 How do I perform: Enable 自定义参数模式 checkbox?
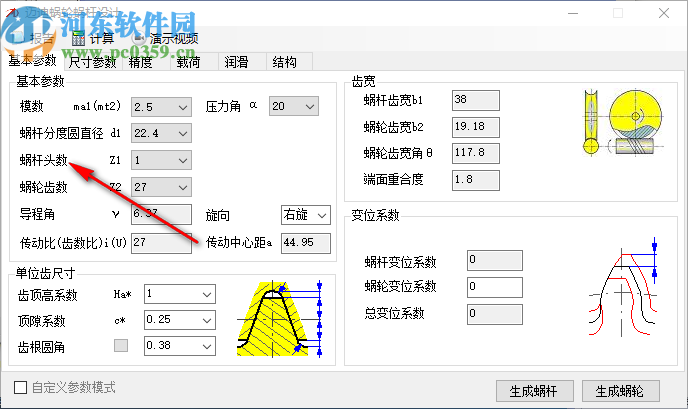[20, 387]
